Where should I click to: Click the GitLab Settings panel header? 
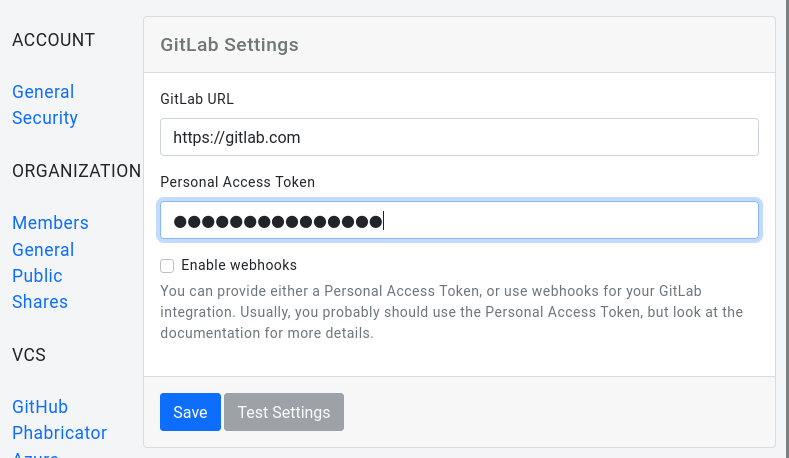click(x=230, y=45)
